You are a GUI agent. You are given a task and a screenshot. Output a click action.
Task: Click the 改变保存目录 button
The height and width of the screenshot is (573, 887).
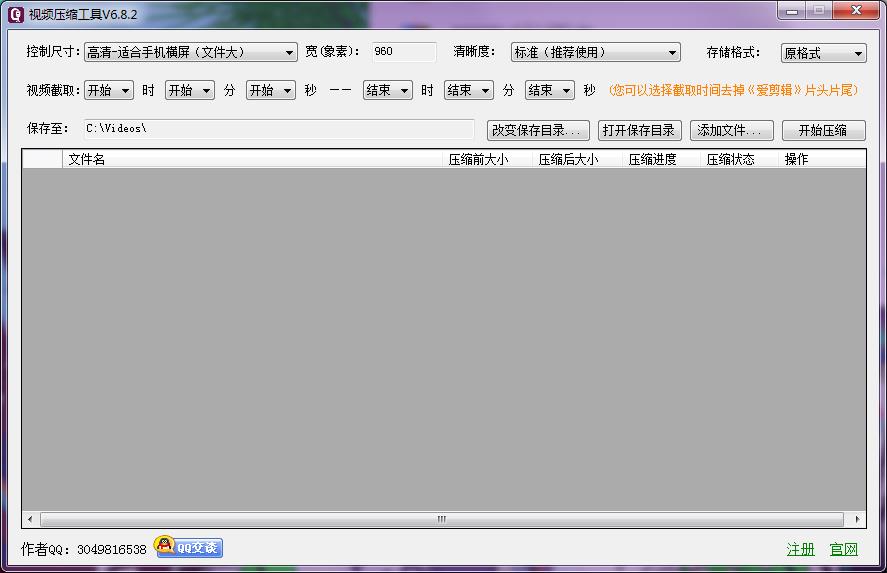click(x=538, y=130)
